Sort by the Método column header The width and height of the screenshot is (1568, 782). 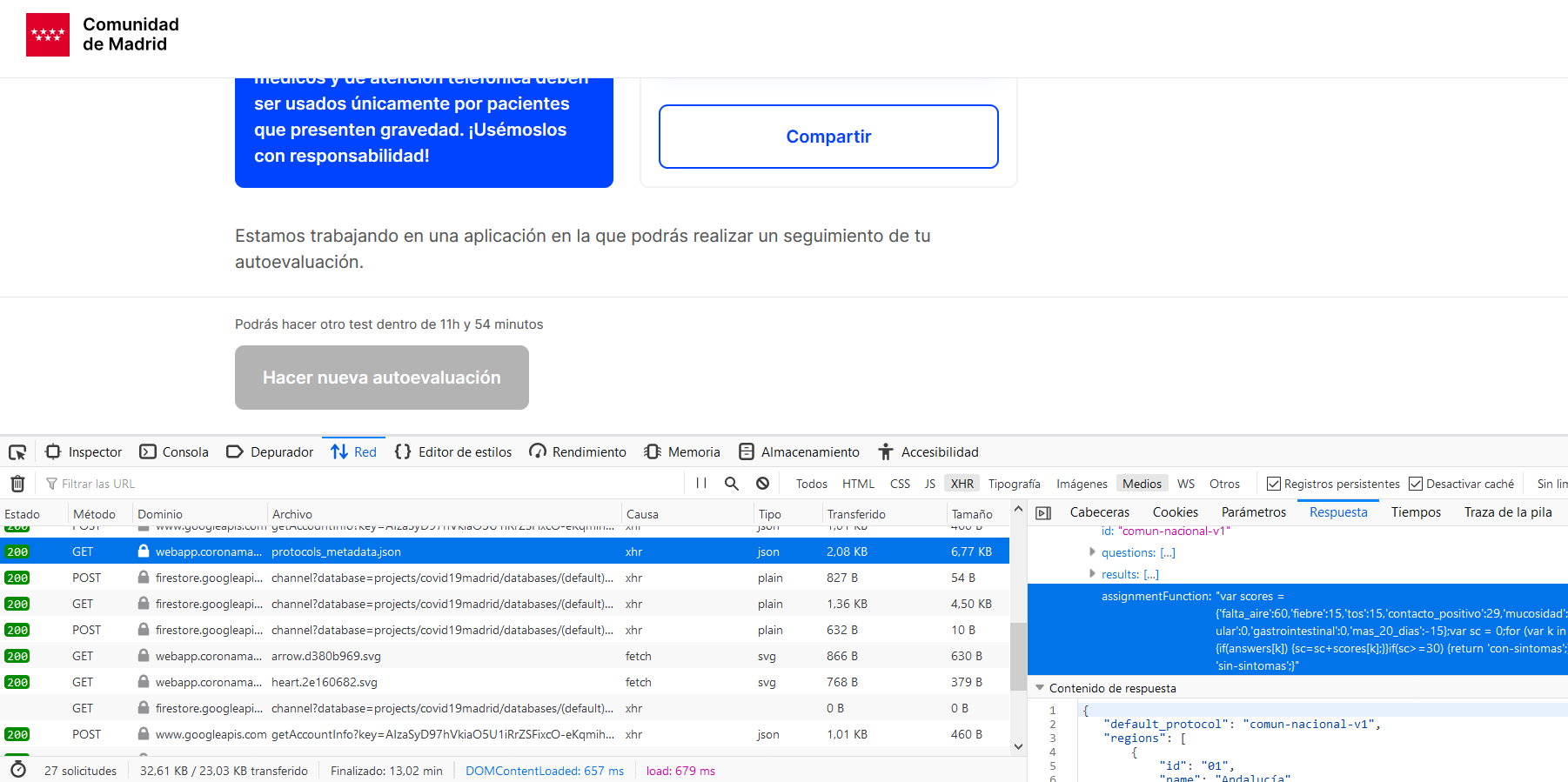[x=100, y=514]
